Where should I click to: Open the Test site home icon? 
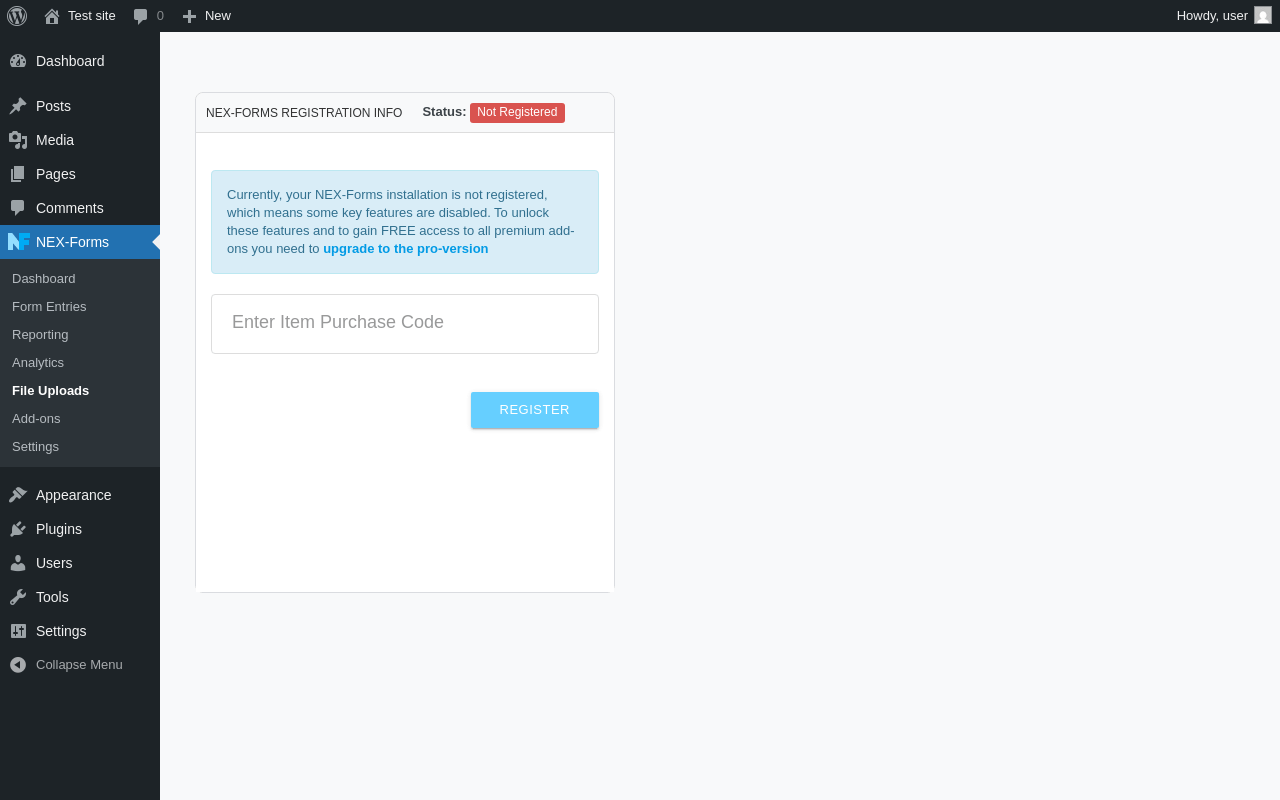coord(52,16)
